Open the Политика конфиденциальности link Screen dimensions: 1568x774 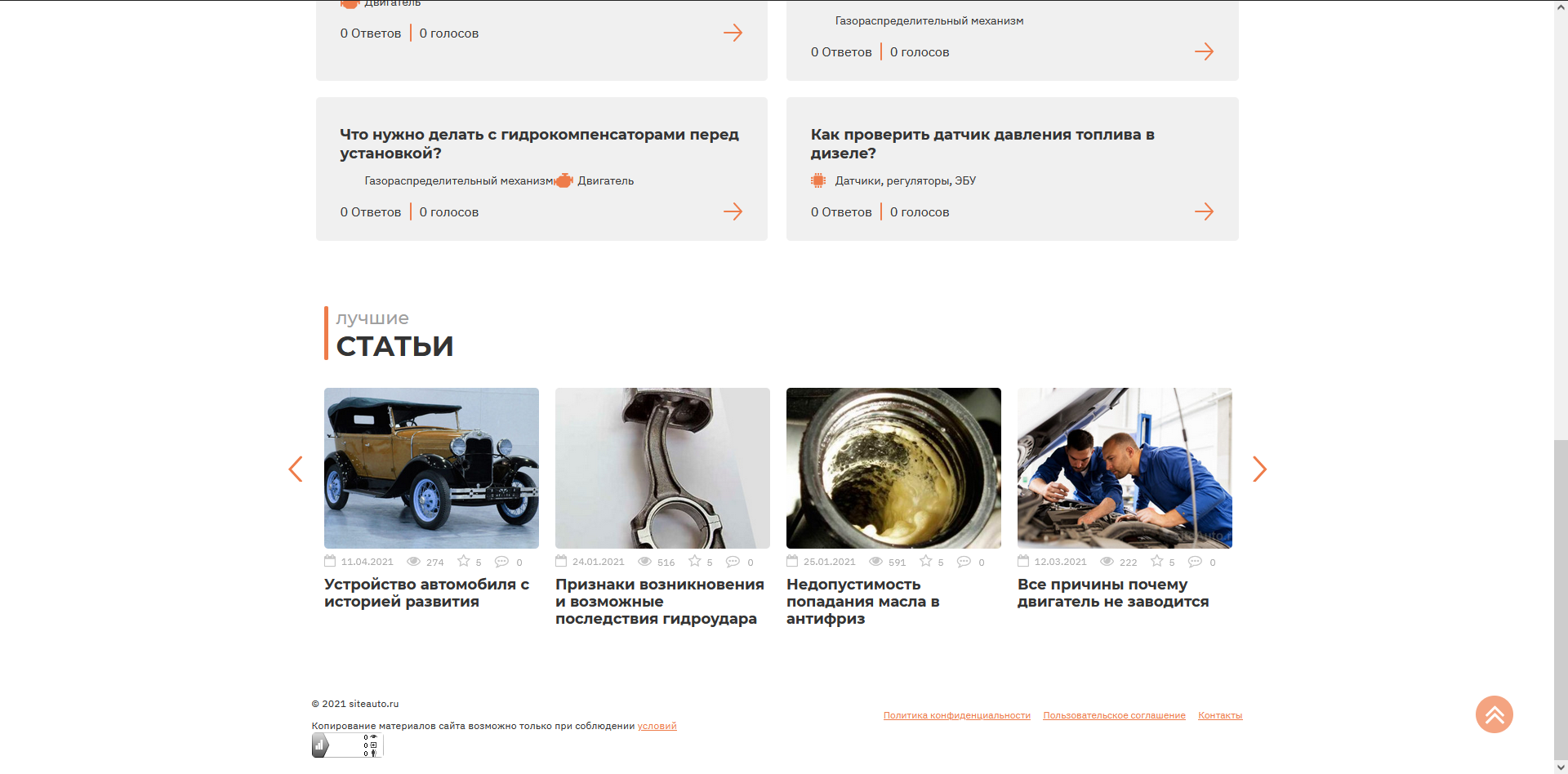coord(956,715)
